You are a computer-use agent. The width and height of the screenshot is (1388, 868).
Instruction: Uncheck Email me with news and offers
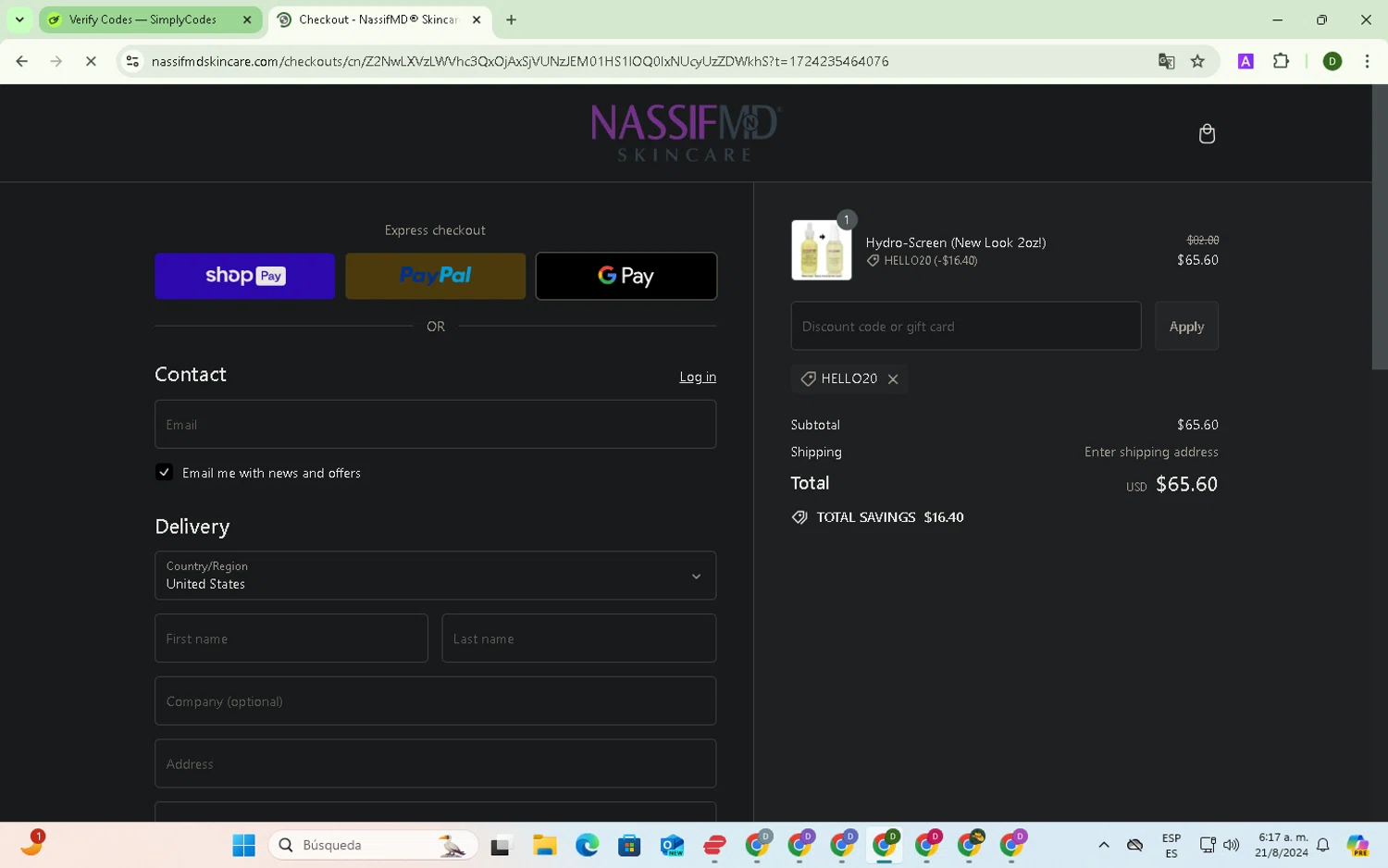click(x=164, y=472)
